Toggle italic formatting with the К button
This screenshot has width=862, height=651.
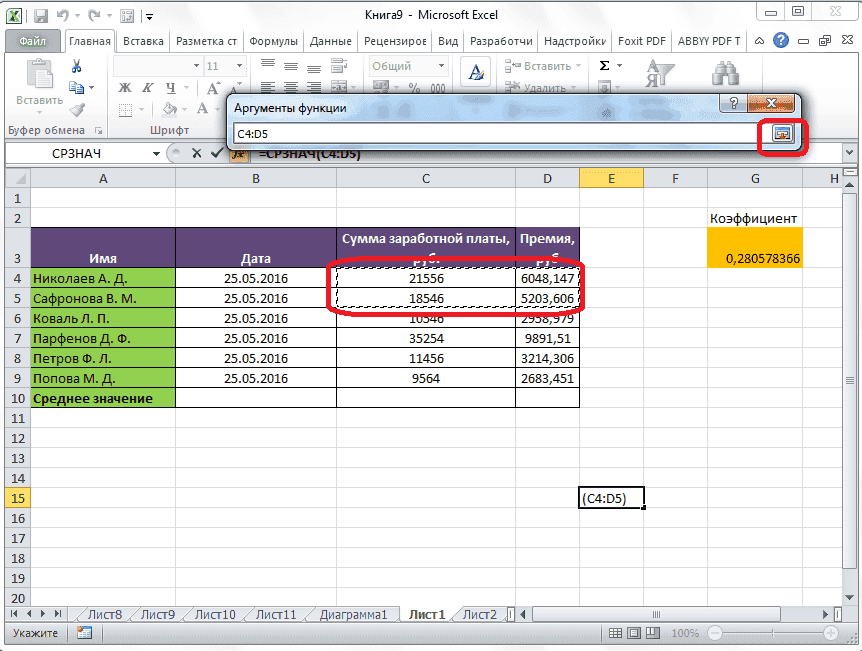[147, 88]
